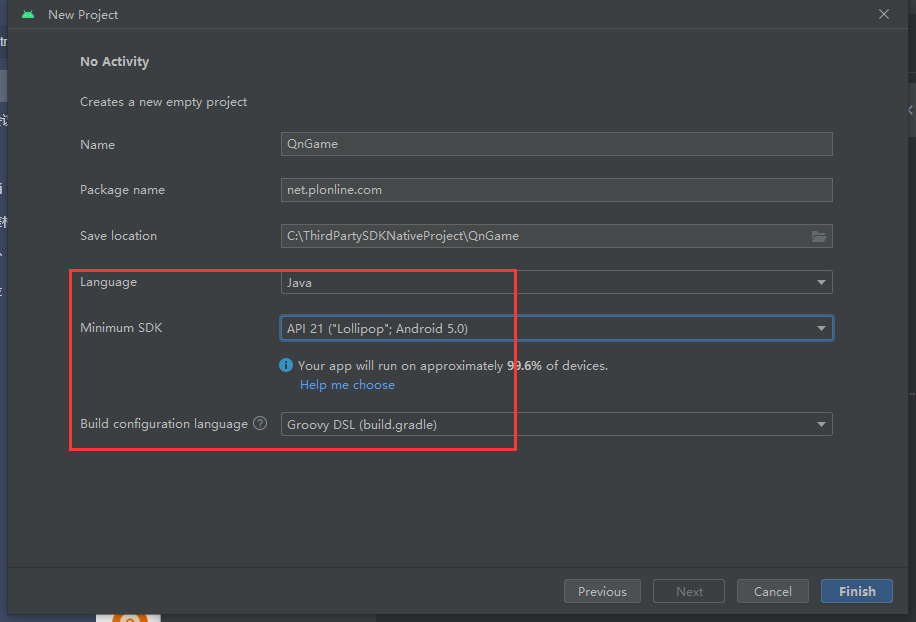
Task: Click the dropdown arrow on the Minimum SDK field
Action: point(820,328)
